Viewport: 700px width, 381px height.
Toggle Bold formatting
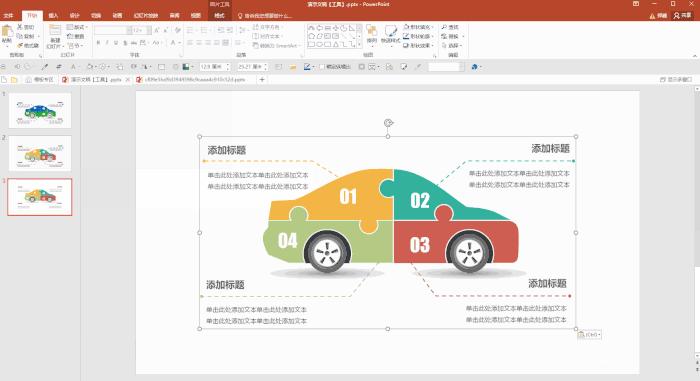tap(98, 43)
